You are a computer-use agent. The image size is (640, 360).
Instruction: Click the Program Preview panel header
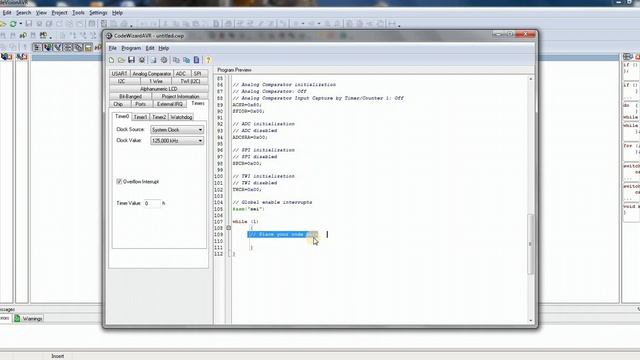(234, 70)
